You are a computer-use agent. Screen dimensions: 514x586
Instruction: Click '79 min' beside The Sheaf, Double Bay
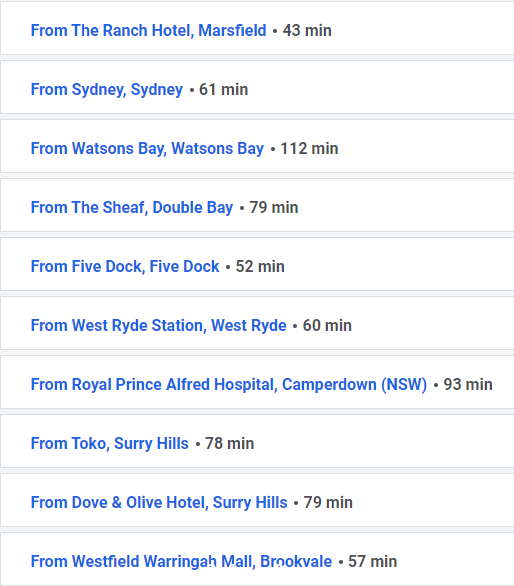click(274, 208)
